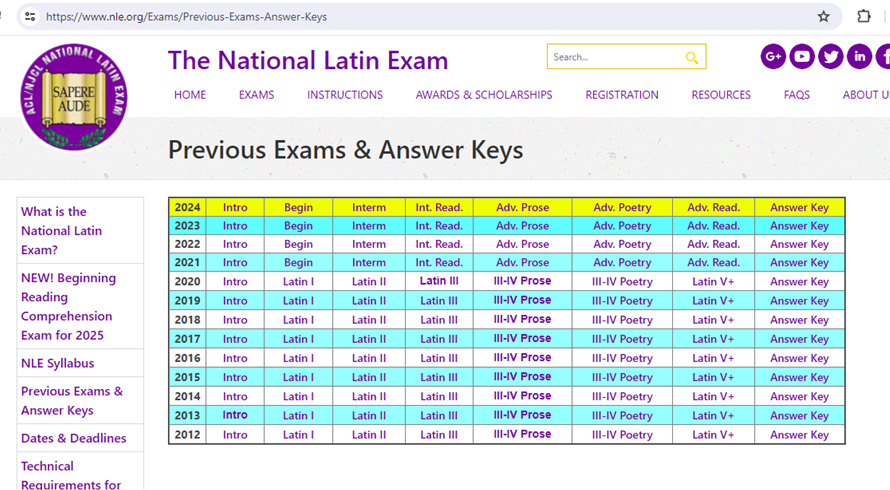Viewport: 890px width, 490px height.
Task: Open the 2018 Answer Key
Action: click(x=799, y=320)
